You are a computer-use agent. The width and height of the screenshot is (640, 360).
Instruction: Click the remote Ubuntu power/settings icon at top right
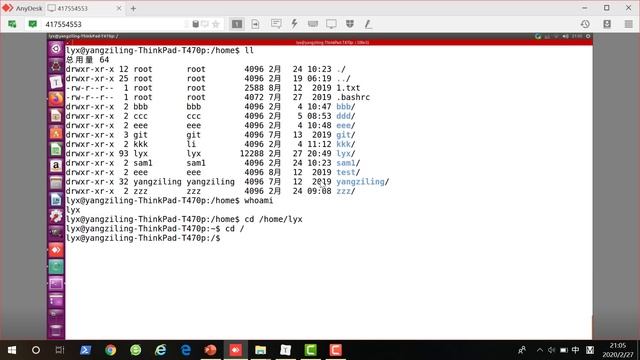pos(588,36)
